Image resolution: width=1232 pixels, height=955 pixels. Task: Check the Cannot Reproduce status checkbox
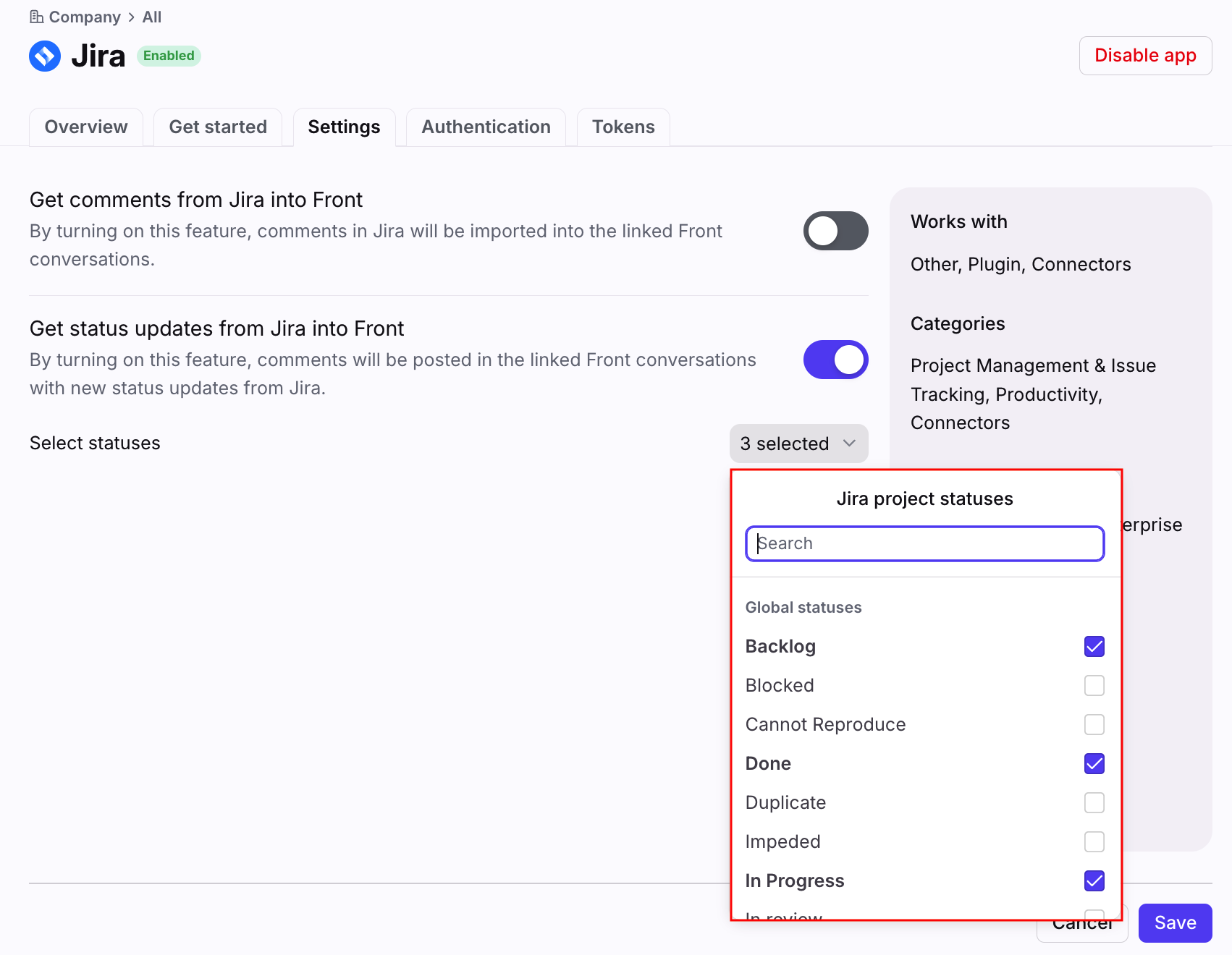[1094, 724]
